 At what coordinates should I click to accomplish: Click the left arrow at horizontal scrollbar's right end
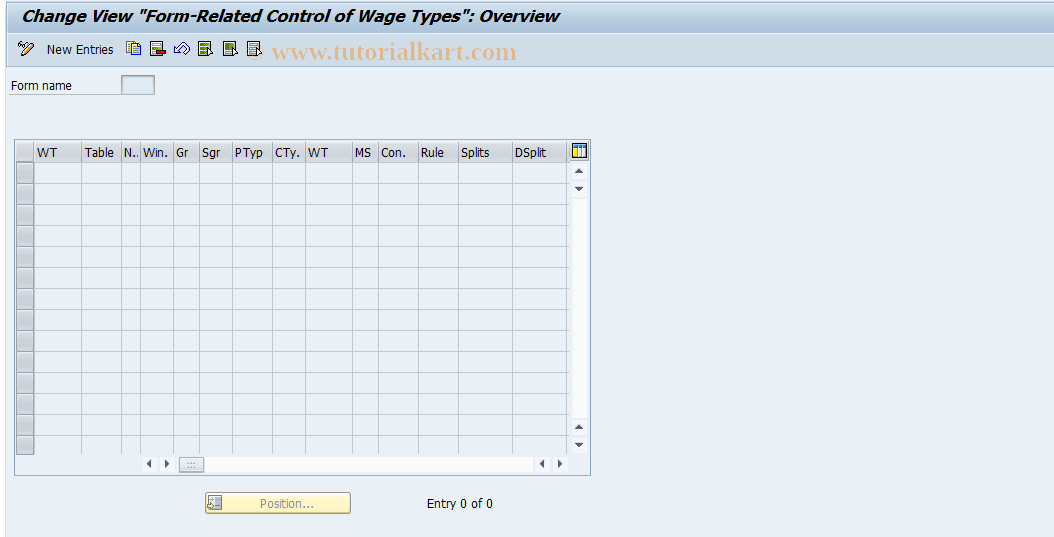[x=542, y=464]
